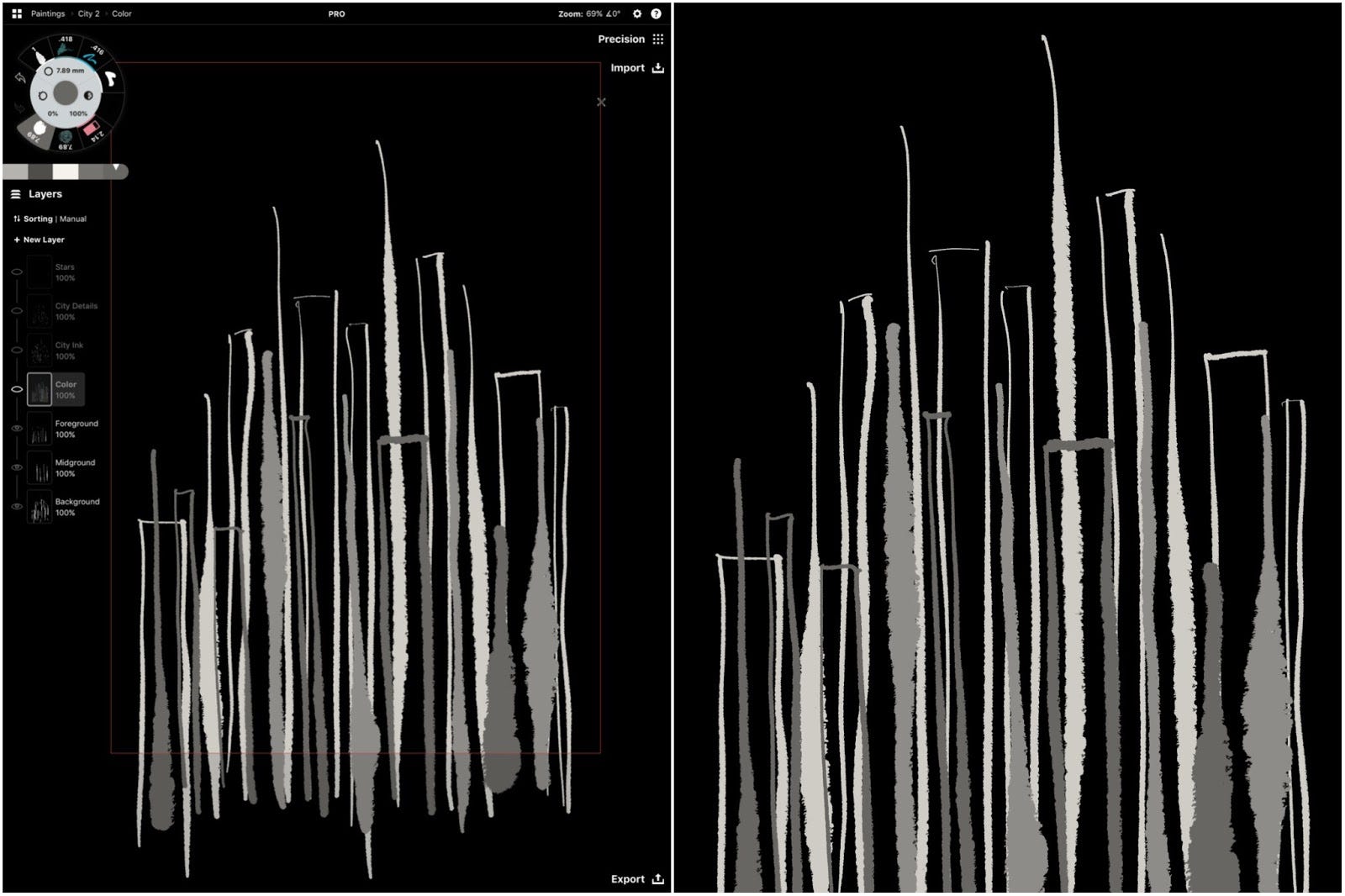Open the gallery grid icon

[16, 13]
